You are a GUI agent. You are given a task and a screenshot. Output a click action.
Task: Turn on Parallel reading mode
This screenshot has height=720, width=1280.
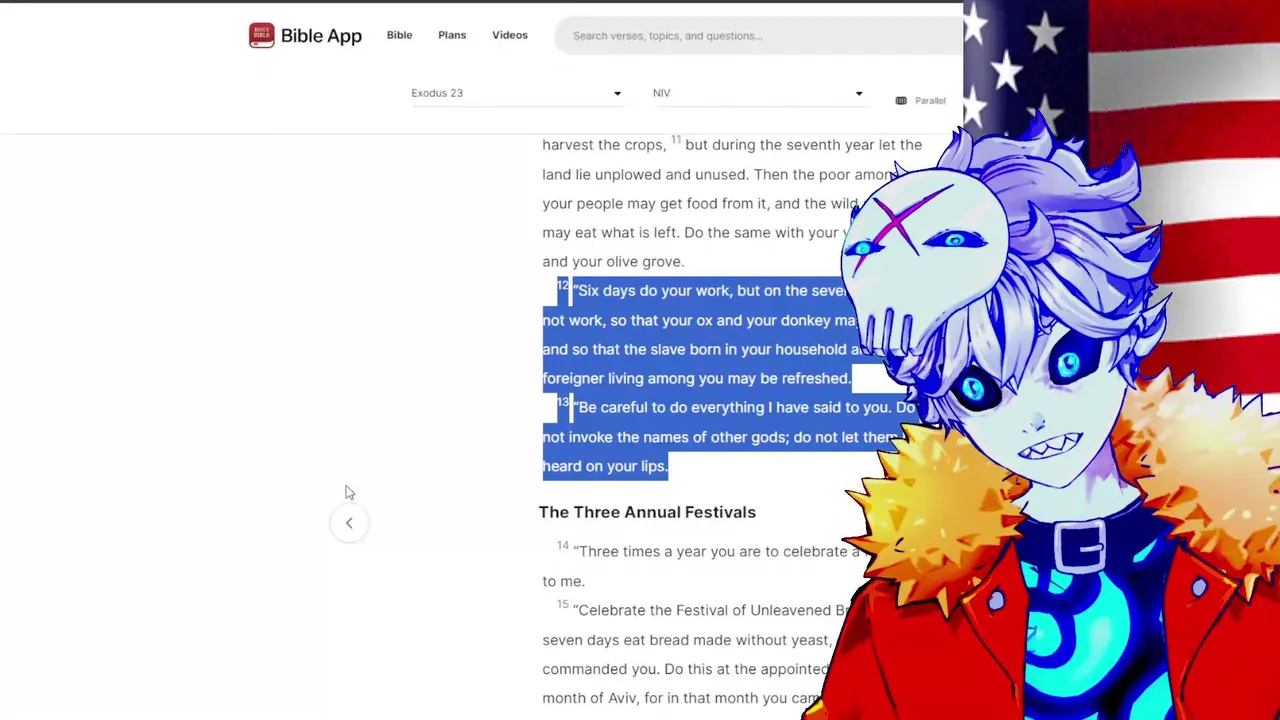tap(921, 100)
